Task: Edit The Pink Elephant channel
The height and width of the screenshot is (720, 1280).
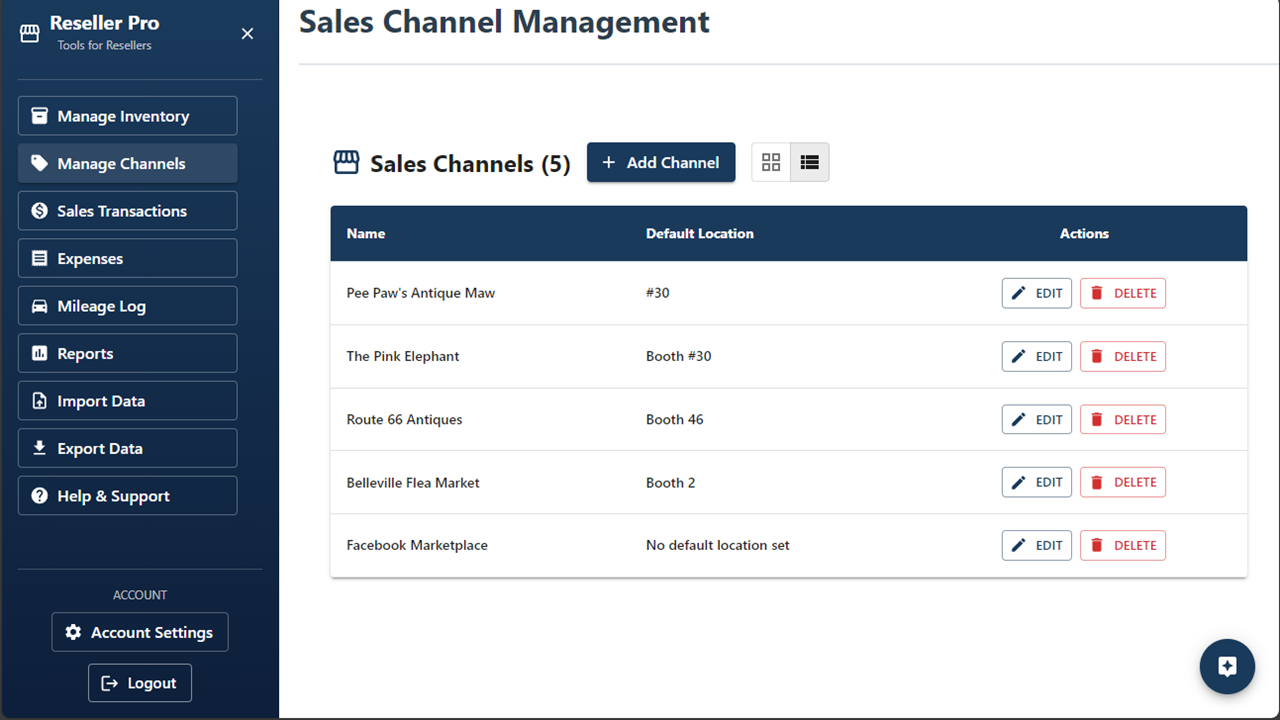Action: (x=1037, y=356)
